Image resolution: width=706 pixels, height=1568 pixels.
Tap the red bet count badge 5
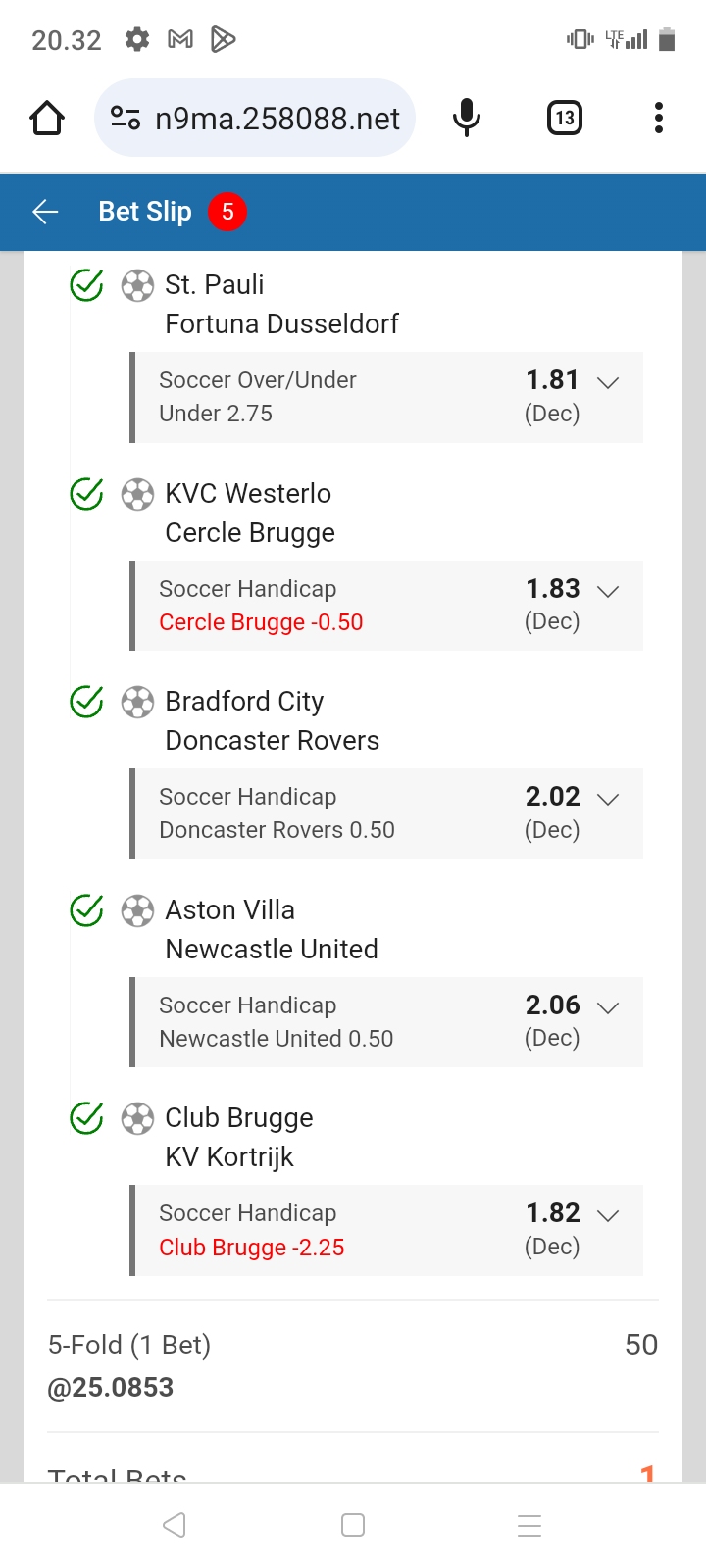click(227, 212)
